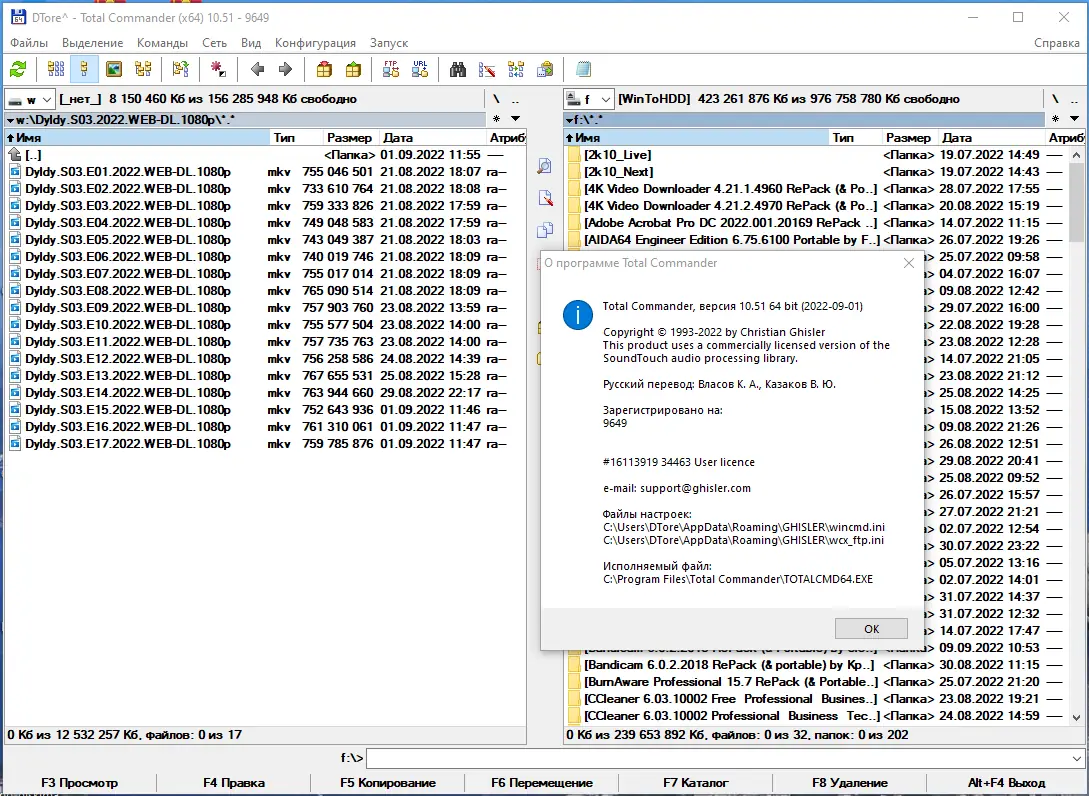Viewport: 1089px width, 796px height.
Task: Open Find Files with the binoculars icon
Action: (x=459, y=69)
